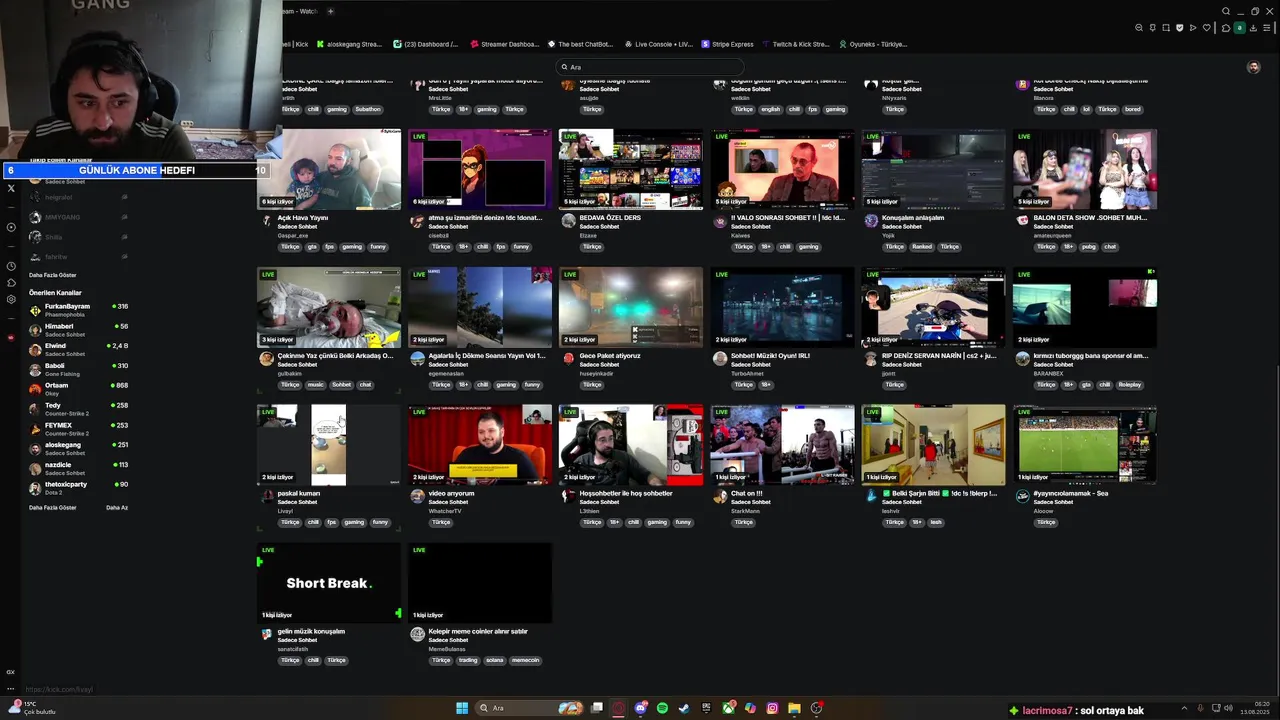This screenshot has width=1280, height=720.
Task: Expand followed channels with Daha Fazla Göster
Action: 52,275
